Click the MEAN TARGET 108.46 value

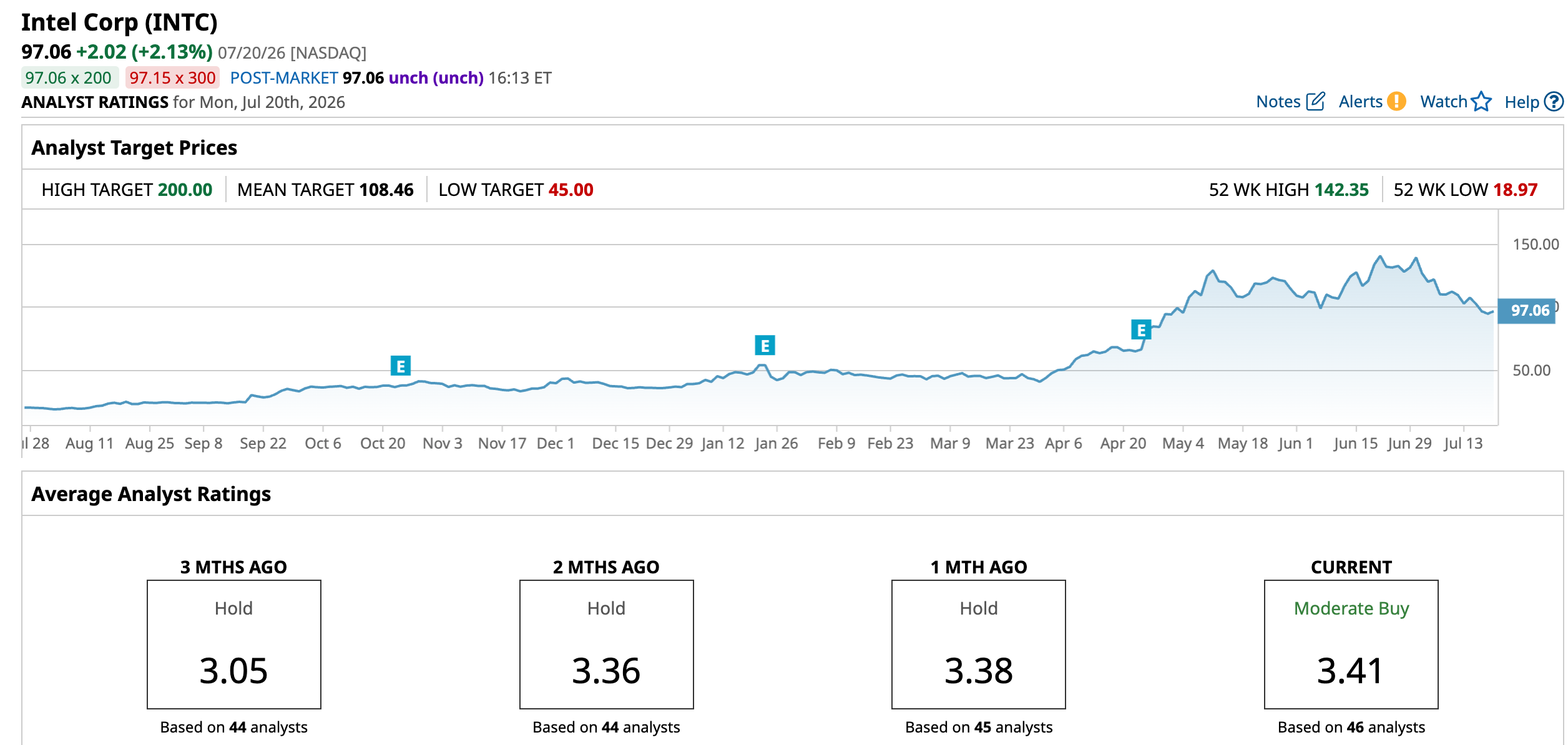coord(386,190)
